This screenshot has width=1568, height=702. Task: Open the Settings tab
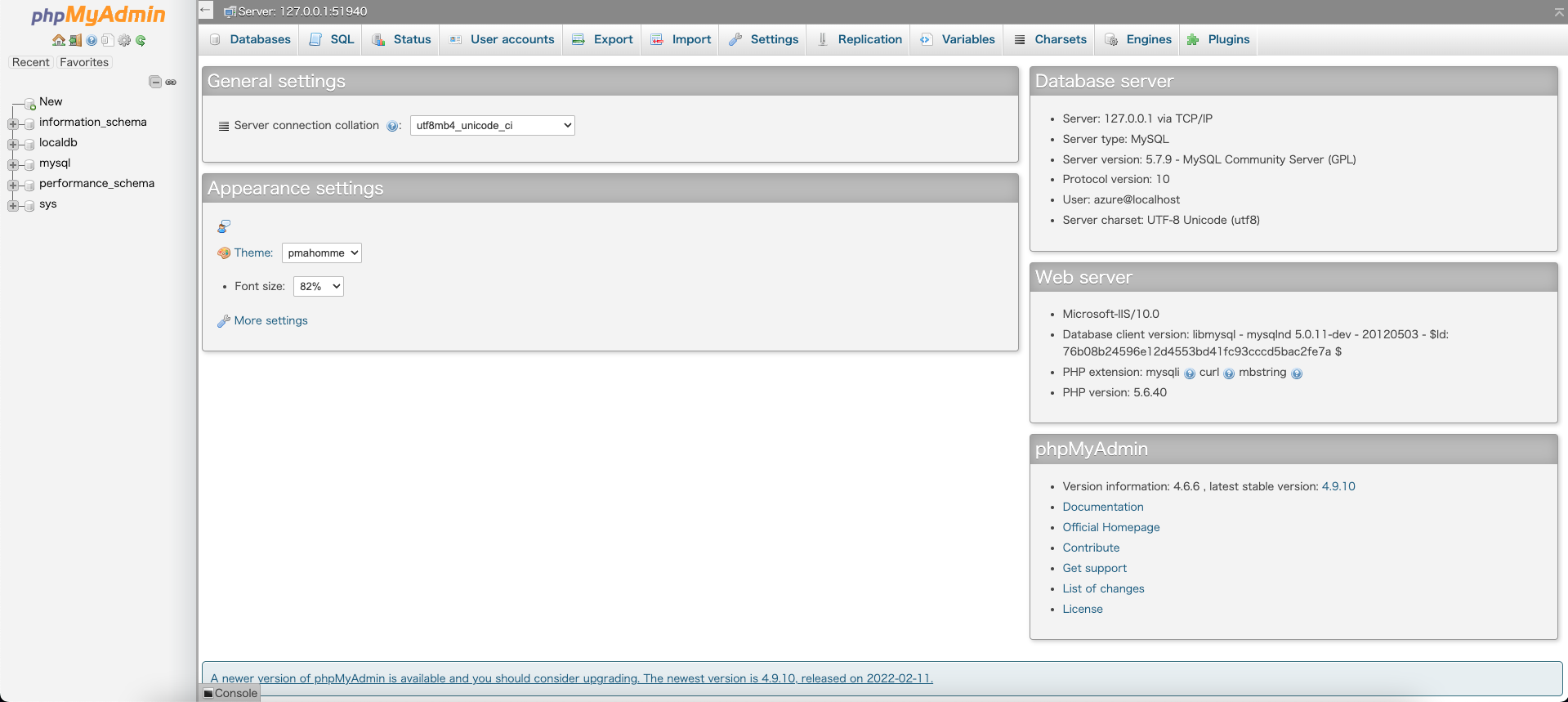[763, 39]
